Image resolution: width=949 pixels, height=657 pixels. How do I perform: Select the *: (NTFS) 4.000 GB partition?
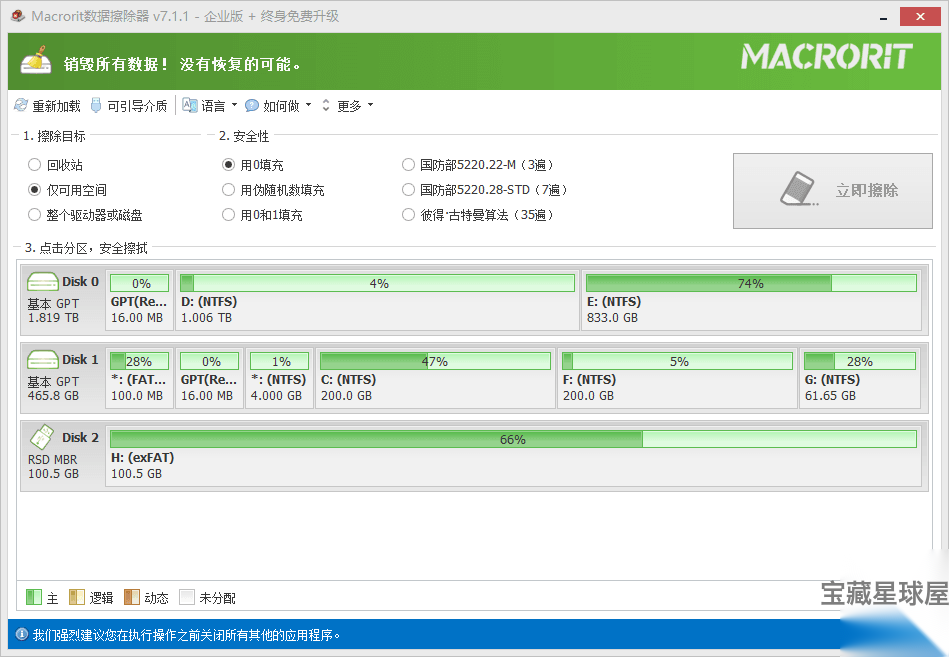click(x=280, y=378)
